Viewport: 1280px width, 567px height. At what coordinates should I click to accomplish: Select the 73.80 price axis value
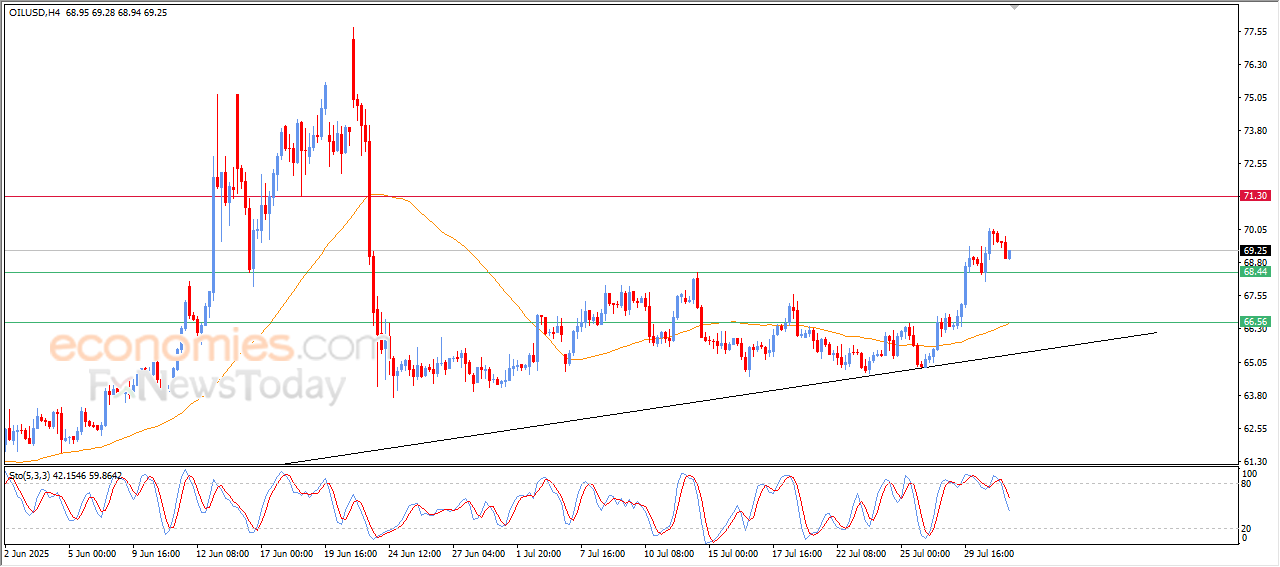tap(1255, 130)
